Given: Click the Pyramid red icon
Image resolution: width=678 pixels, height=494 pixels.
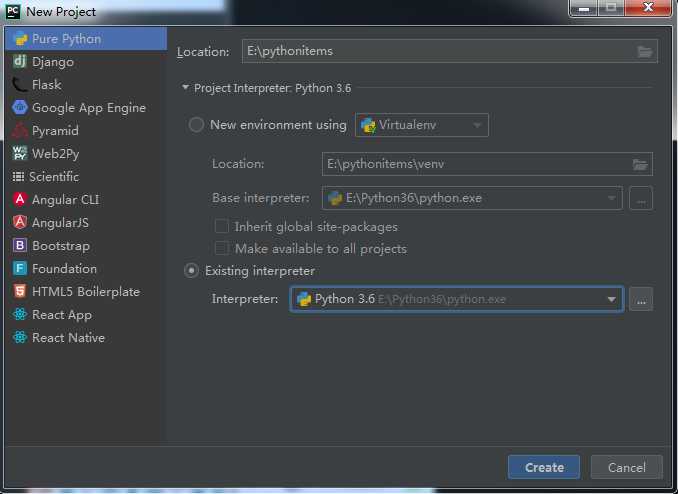Looking at the screenshot, I should coord(20,130).
